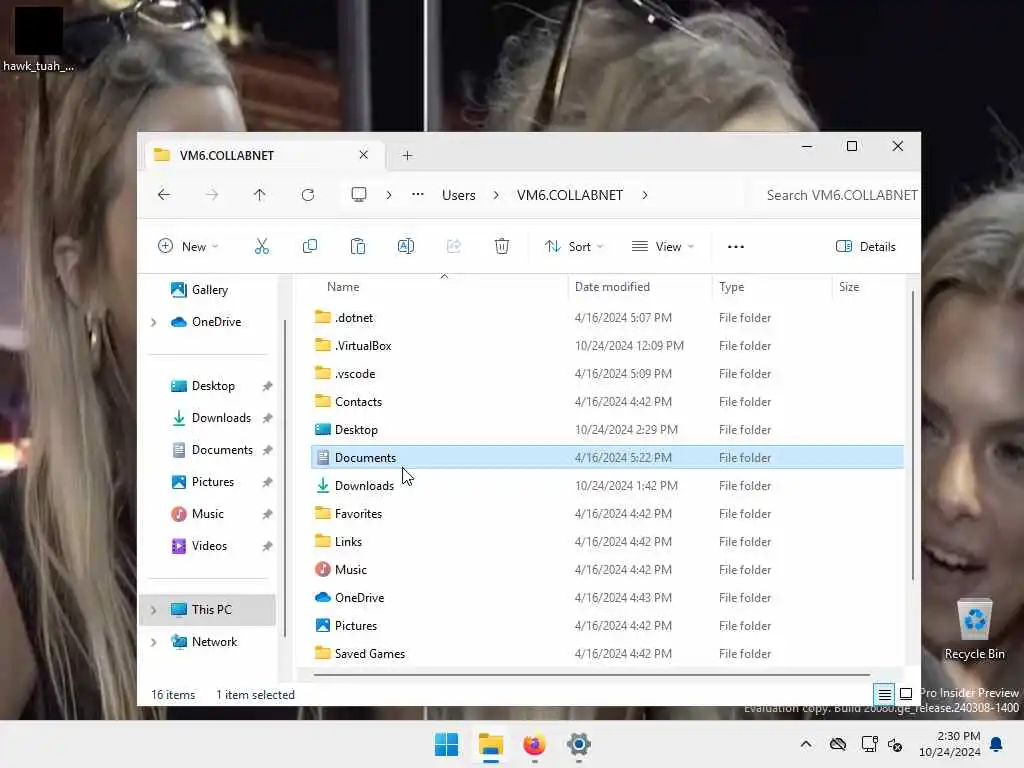Sort by Date modified column

[x=612, y=287]
